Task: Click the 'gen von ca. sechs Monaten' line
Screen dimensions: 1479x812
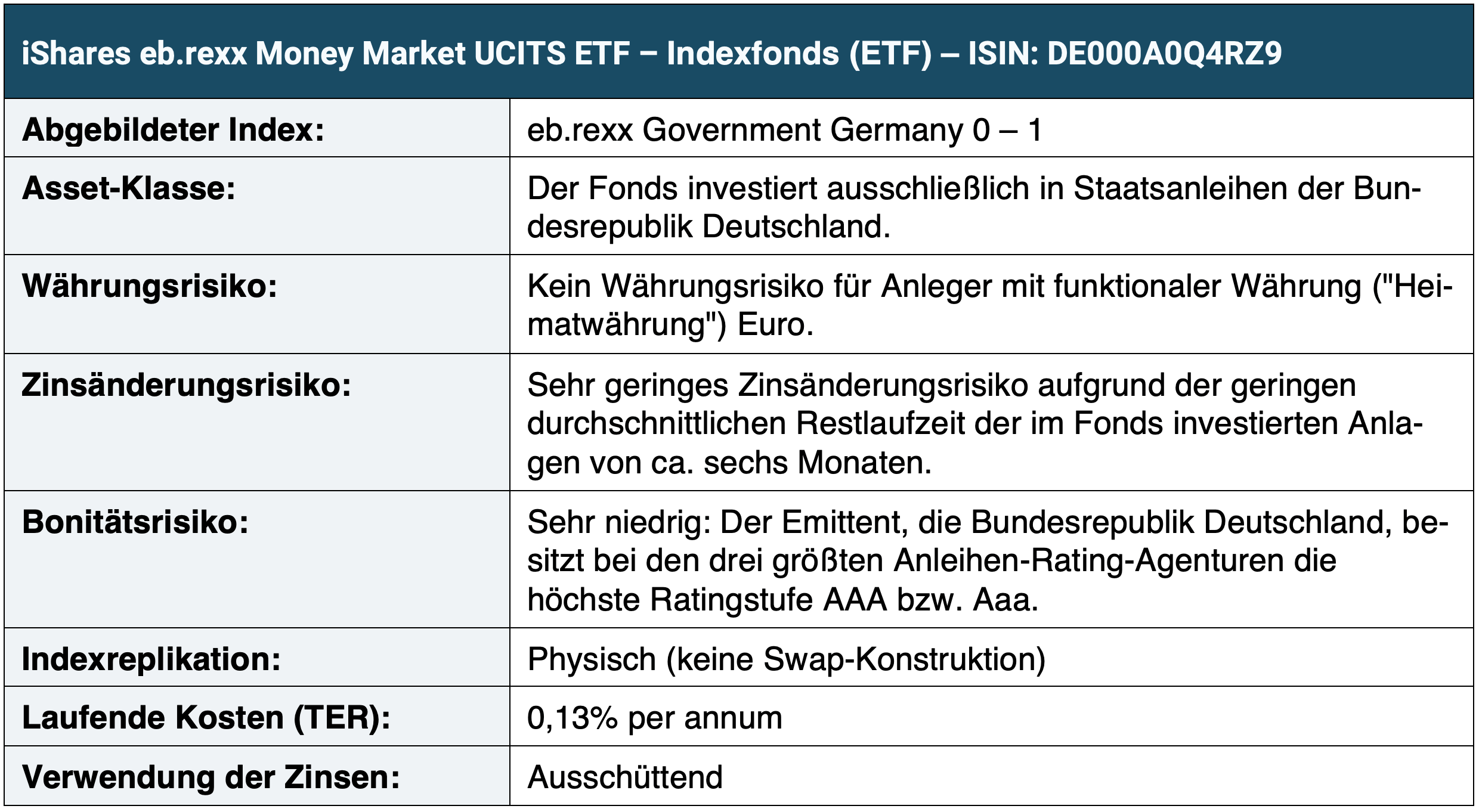Action: tap(729, 462)
